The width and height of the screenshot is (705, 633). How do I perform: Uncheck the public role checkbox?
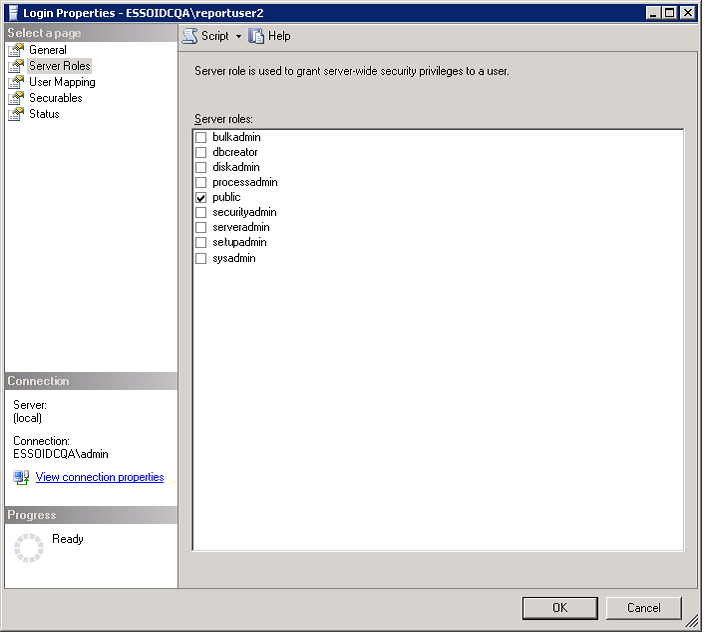201,197
